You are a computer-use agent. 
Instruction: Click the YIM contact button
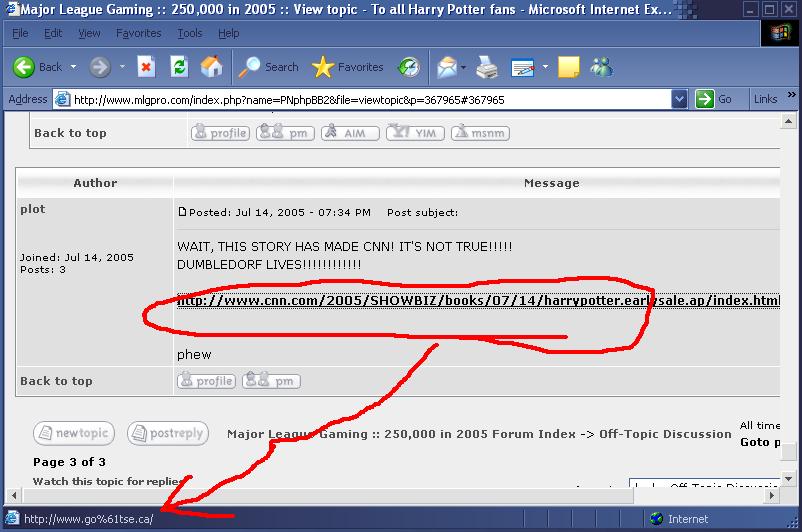pyautogui.click(x=415, y=133)
